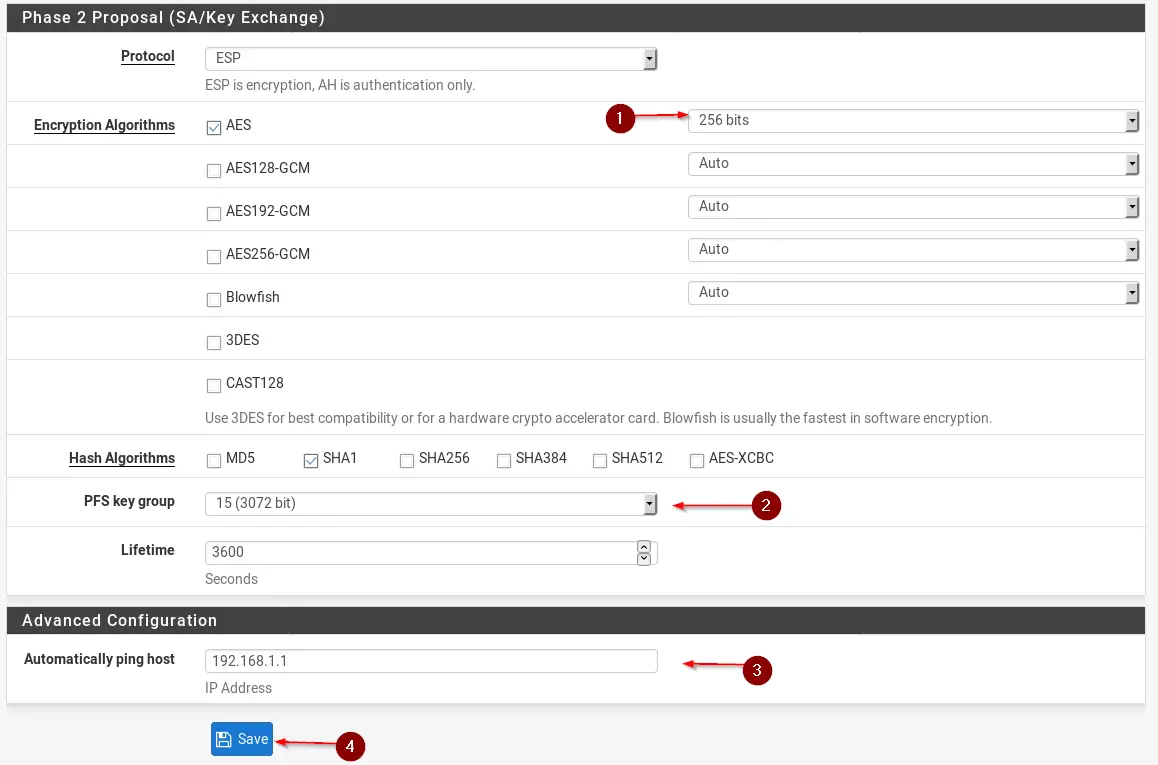Check the SHA256 hash checkbox
The image size is (1158, 765).
tap(407, 461)
